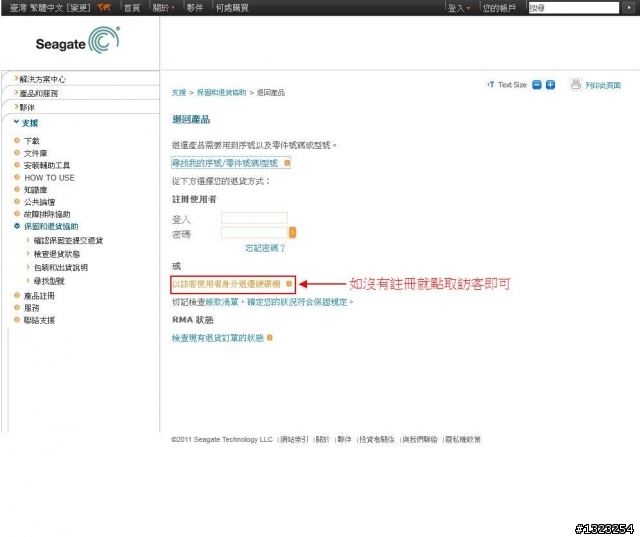The height and width of the screenshot is (537, 640).
Task: Focus the 密碼 password field
Action: (254, 233)
